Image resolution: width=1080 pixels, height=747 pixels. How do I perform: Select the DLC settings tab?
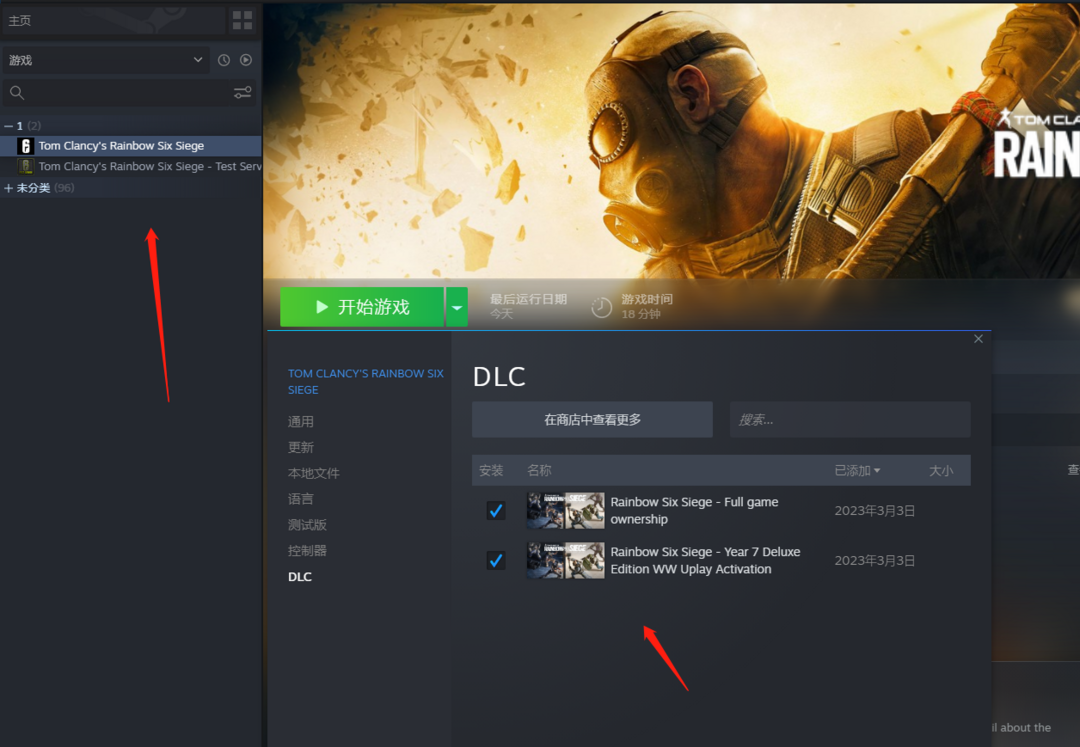point(300,577)
